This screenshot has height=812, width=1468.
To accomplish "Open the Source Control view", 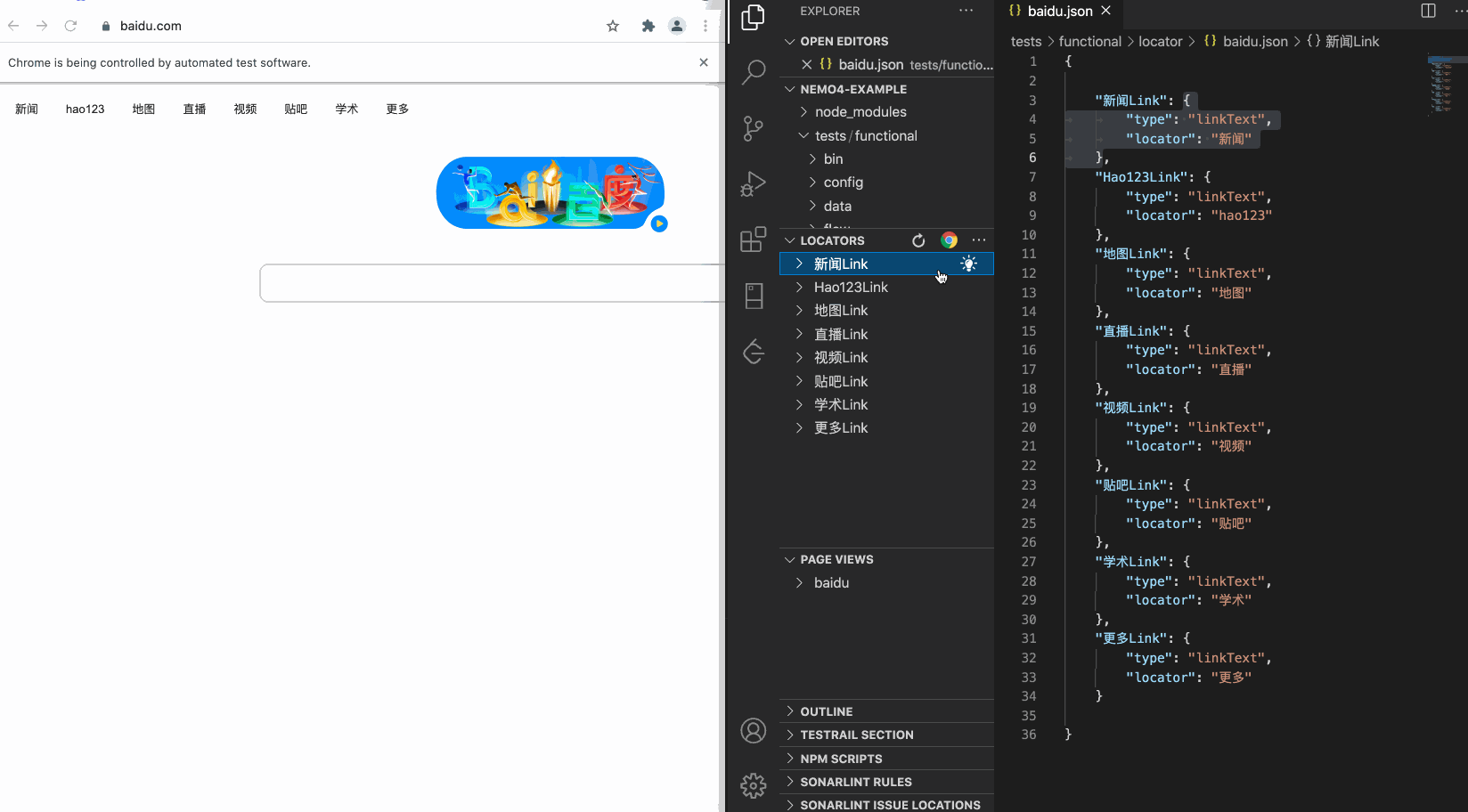I will 754,128.
